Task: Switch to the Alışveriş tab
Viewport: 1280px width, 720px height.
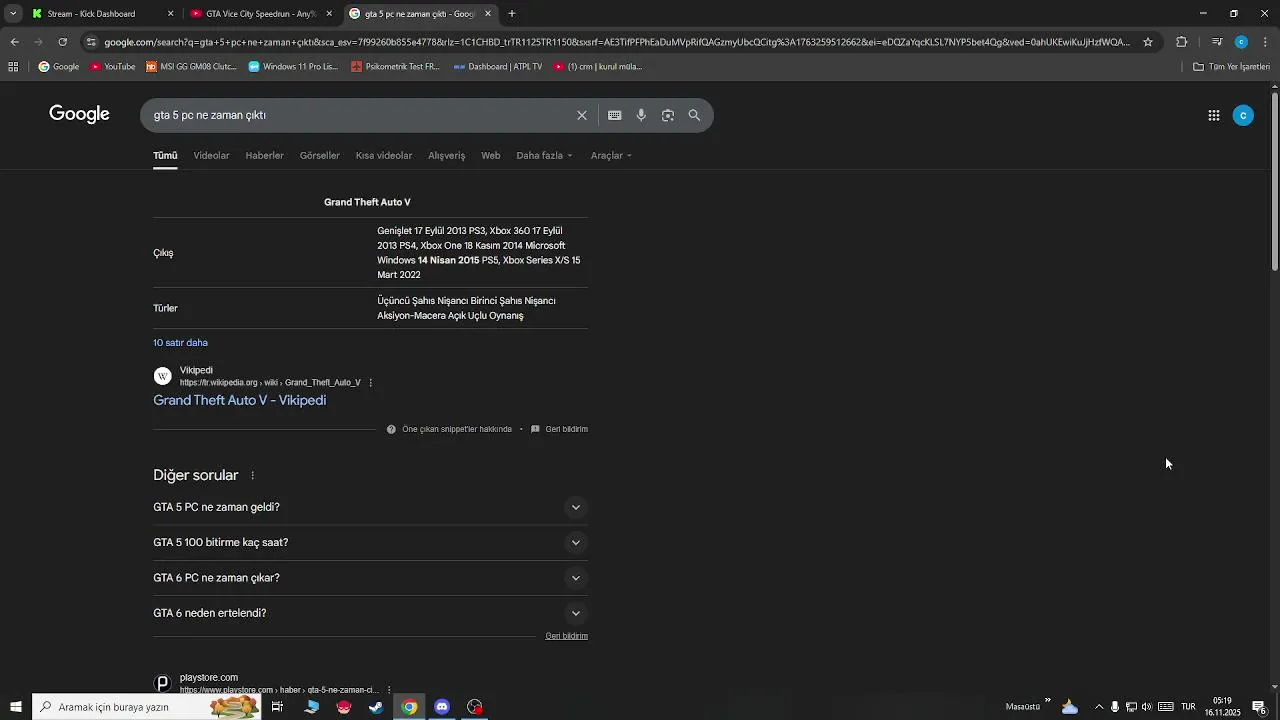Action: click(446, 156)
